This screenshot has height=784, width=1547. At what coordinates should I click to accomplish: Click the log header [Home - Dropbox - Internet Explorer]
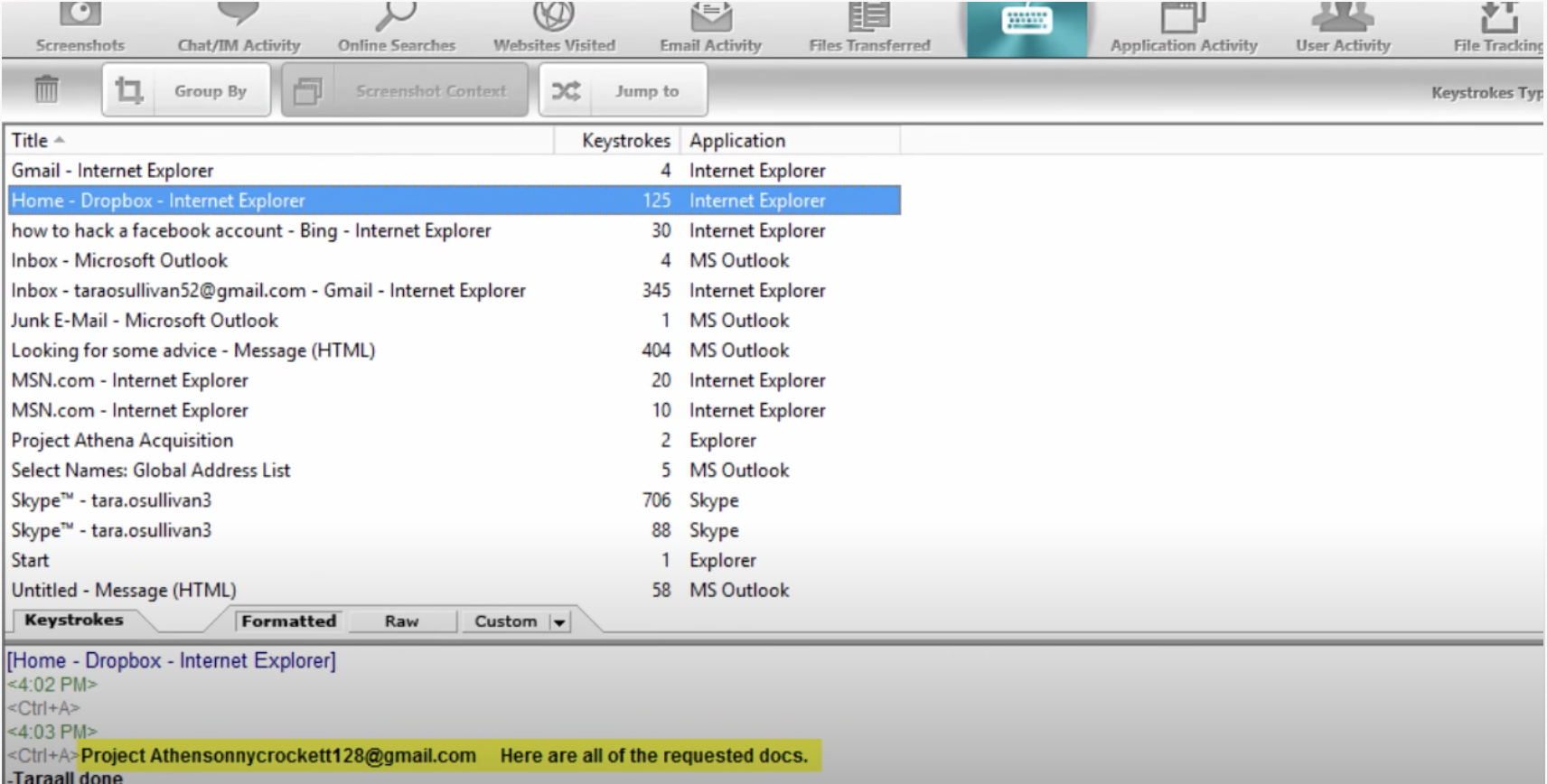(x=172, y=660)
